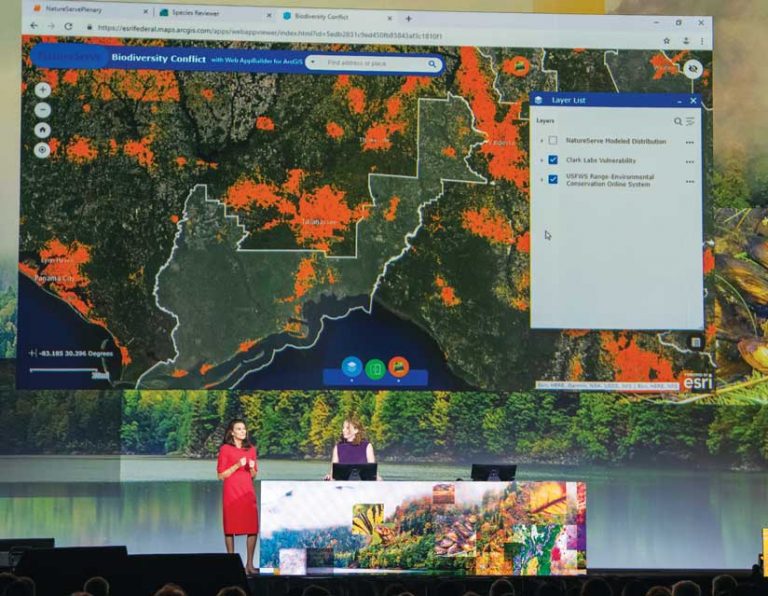This screenshot has height=596, width=768.
Task: Toggle the eye overview icon at top-right of map
Action: point(692,69)
